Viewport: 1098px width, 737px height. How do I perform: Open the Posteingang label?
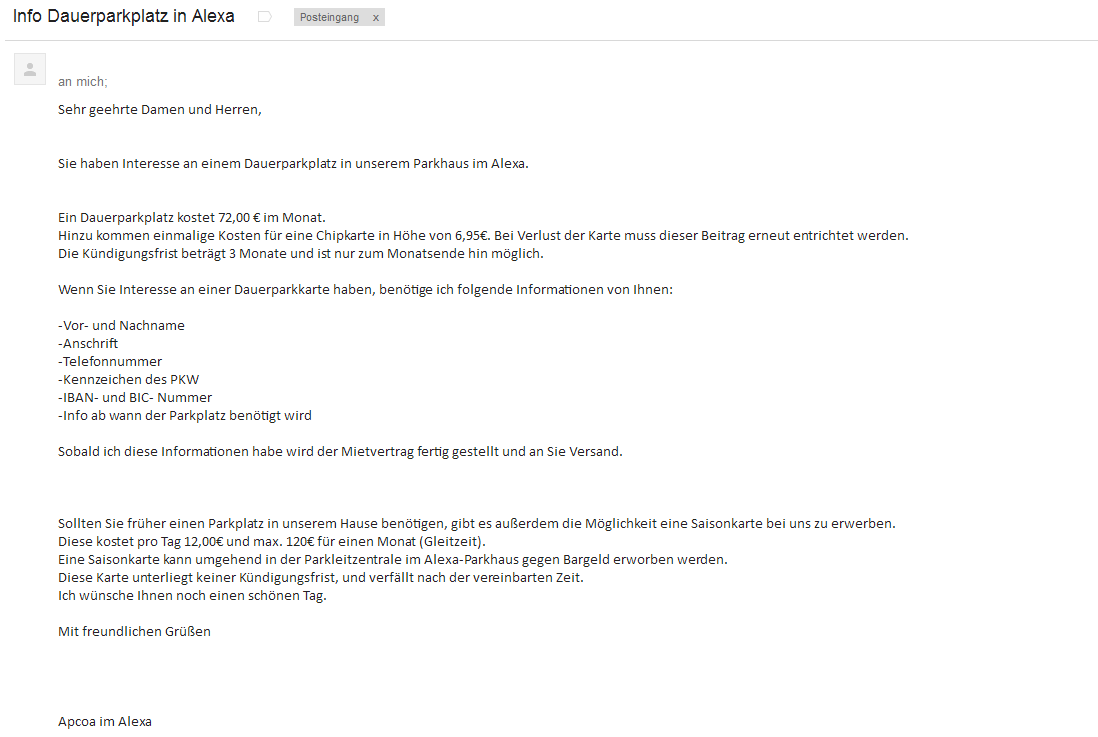tap(329, 18)
